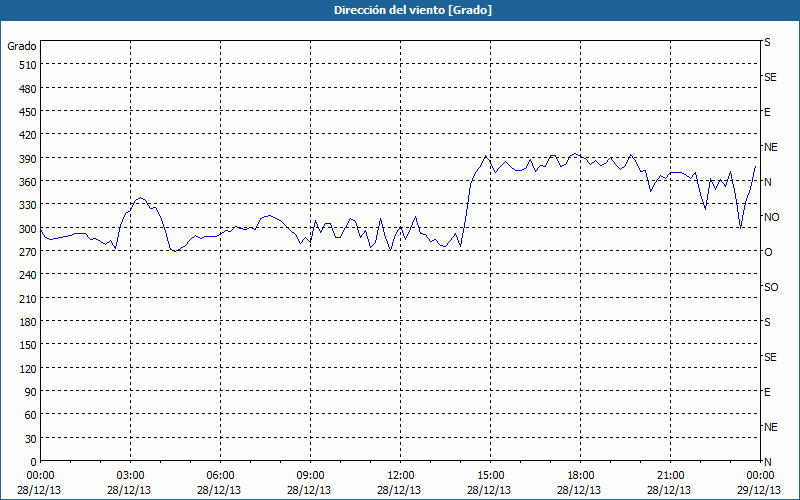Image resolution: width=800 pixels, height=500 pixels.
Task: Click the 09:00 time label
Action: pyautogui.click(x=310, y=475)
